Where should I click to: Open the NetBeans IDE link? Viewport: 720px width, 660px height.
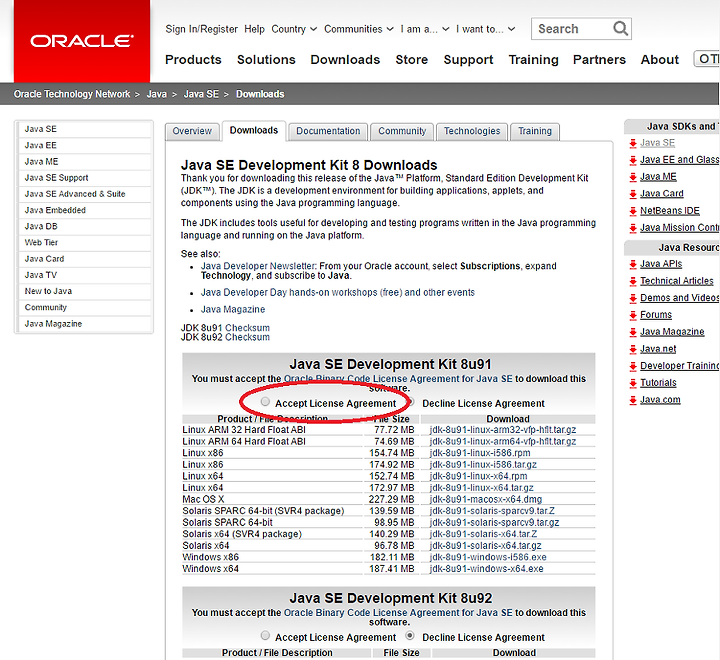670,211
